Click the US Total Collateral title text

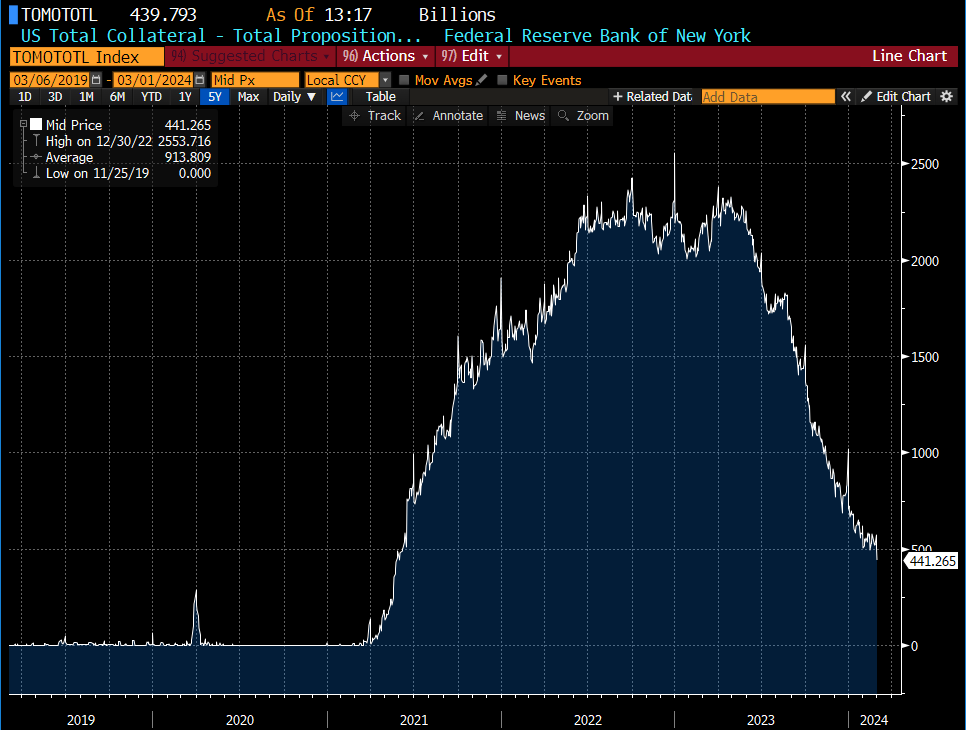click(x=221, y=36)
